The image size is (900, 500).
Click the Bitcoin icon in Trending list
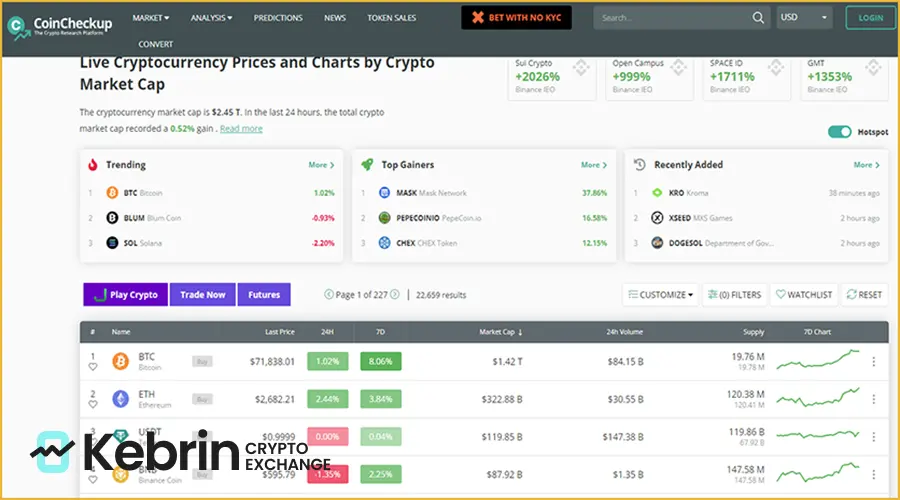[112, 193]
